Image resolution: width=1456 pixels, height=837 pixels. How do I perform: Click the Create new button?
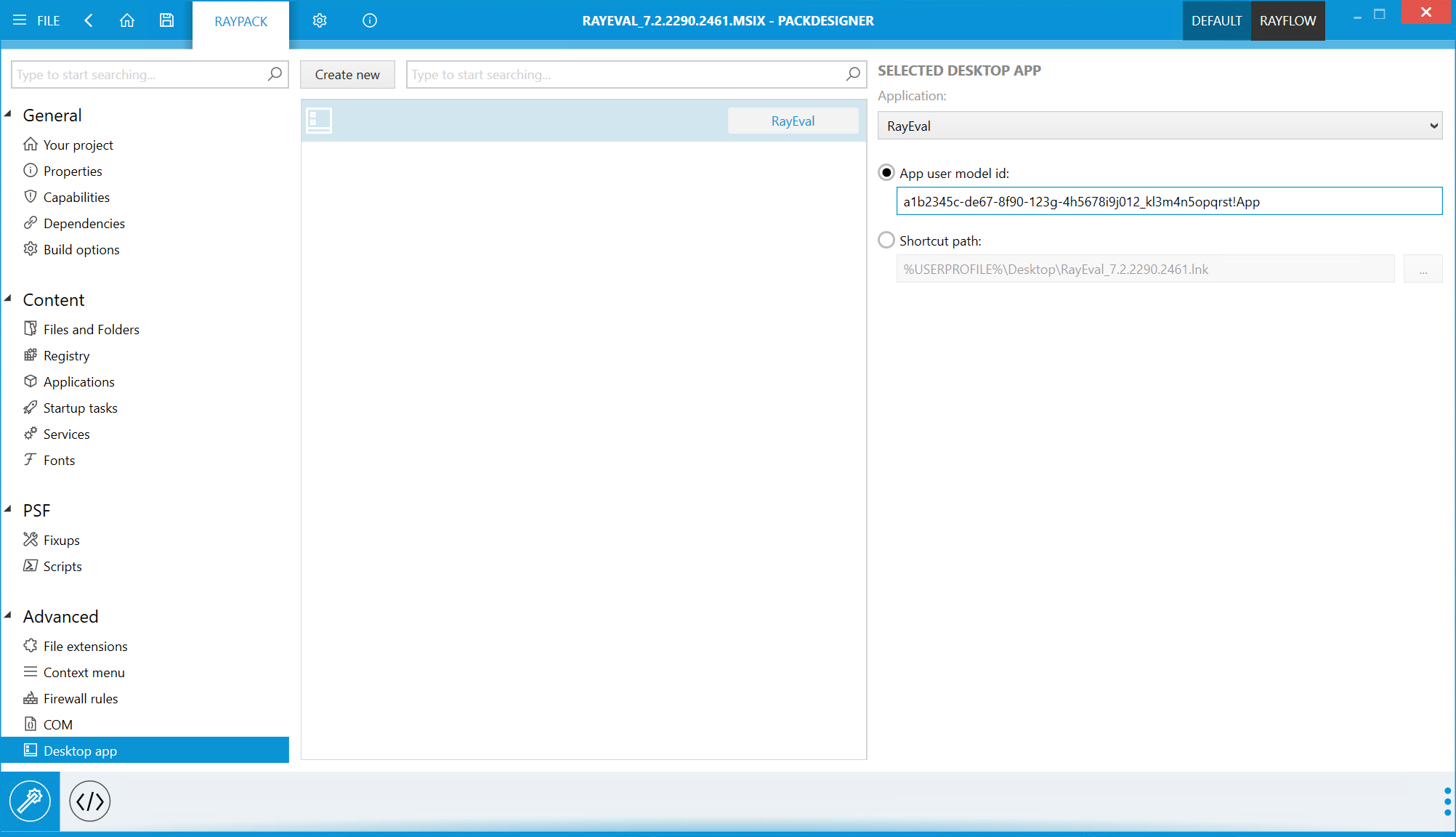[347, 74]
